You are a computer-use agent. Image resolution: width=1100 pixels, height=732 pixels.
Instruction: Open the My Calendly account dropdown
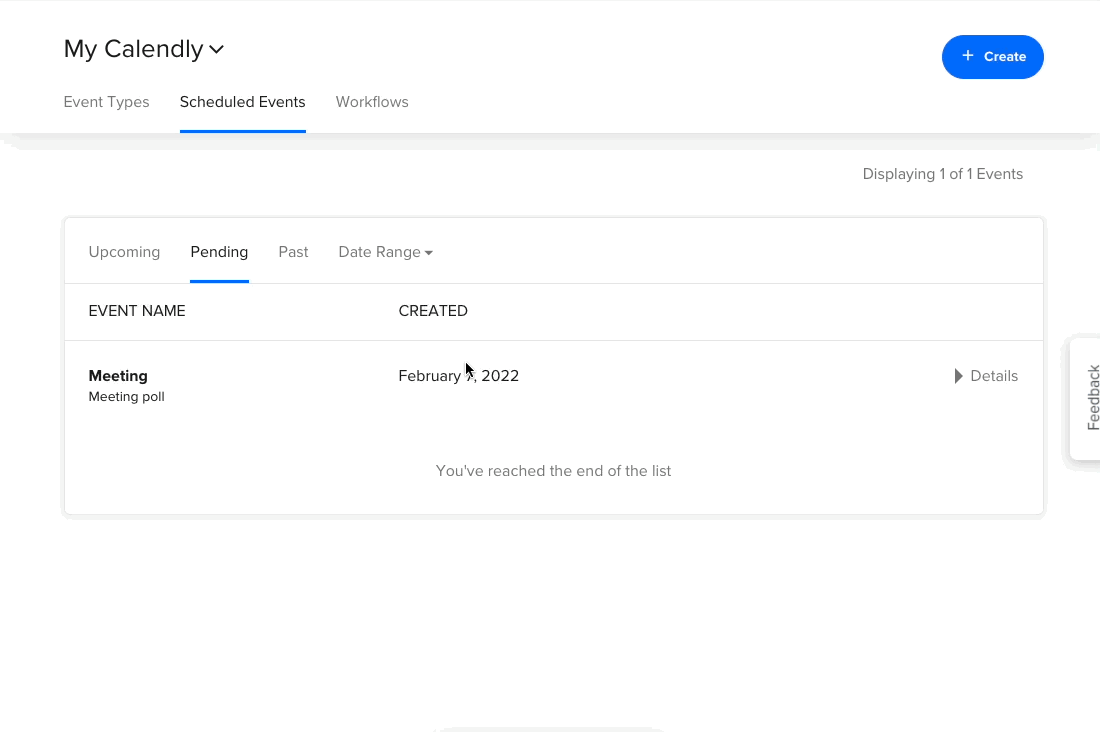[144, 49]
